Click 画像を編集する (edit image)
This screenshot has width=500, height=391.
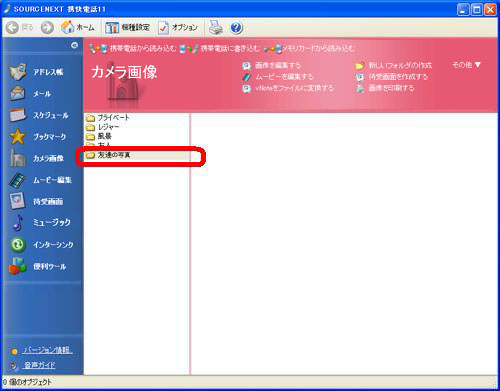click(272, 65)
